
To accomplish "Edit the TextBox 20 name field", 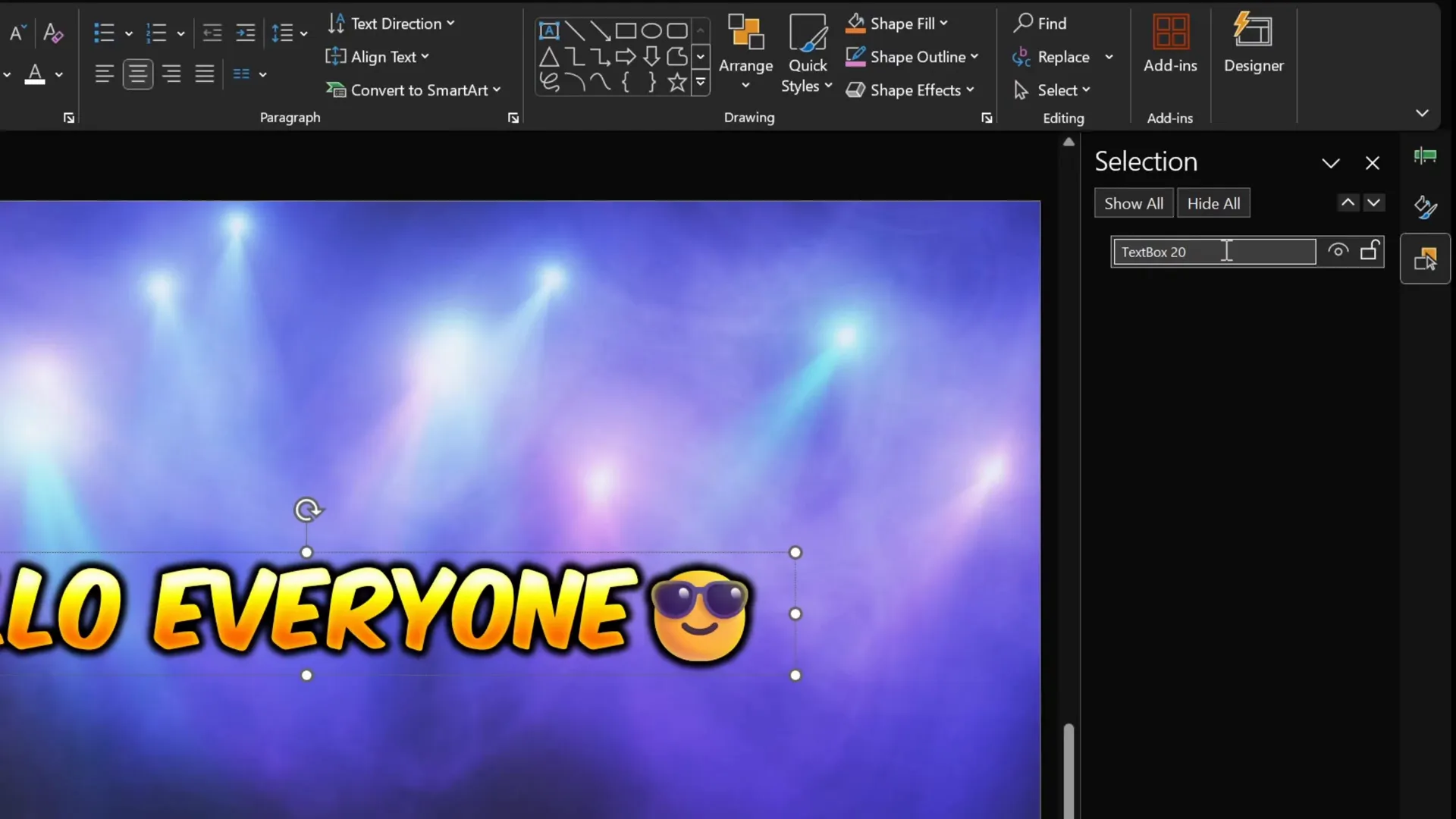I will [1214, 252].
